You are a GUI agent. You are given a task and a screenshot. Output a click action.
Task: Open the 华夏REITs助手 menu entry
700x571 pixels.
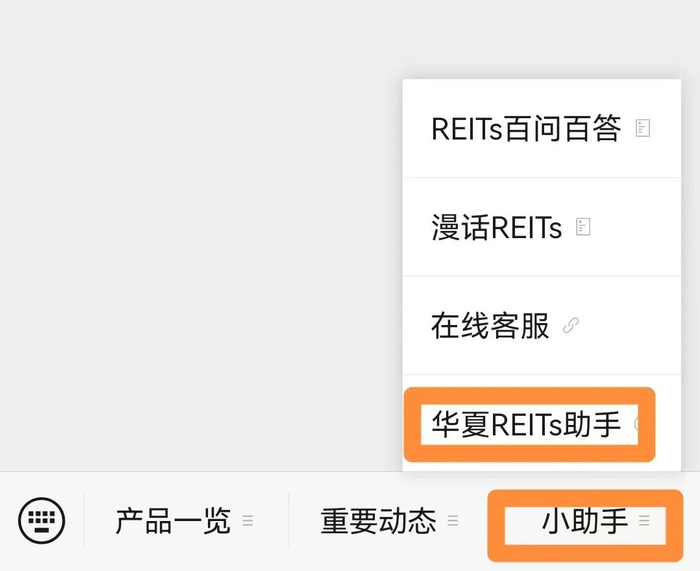tap(526, 425)
